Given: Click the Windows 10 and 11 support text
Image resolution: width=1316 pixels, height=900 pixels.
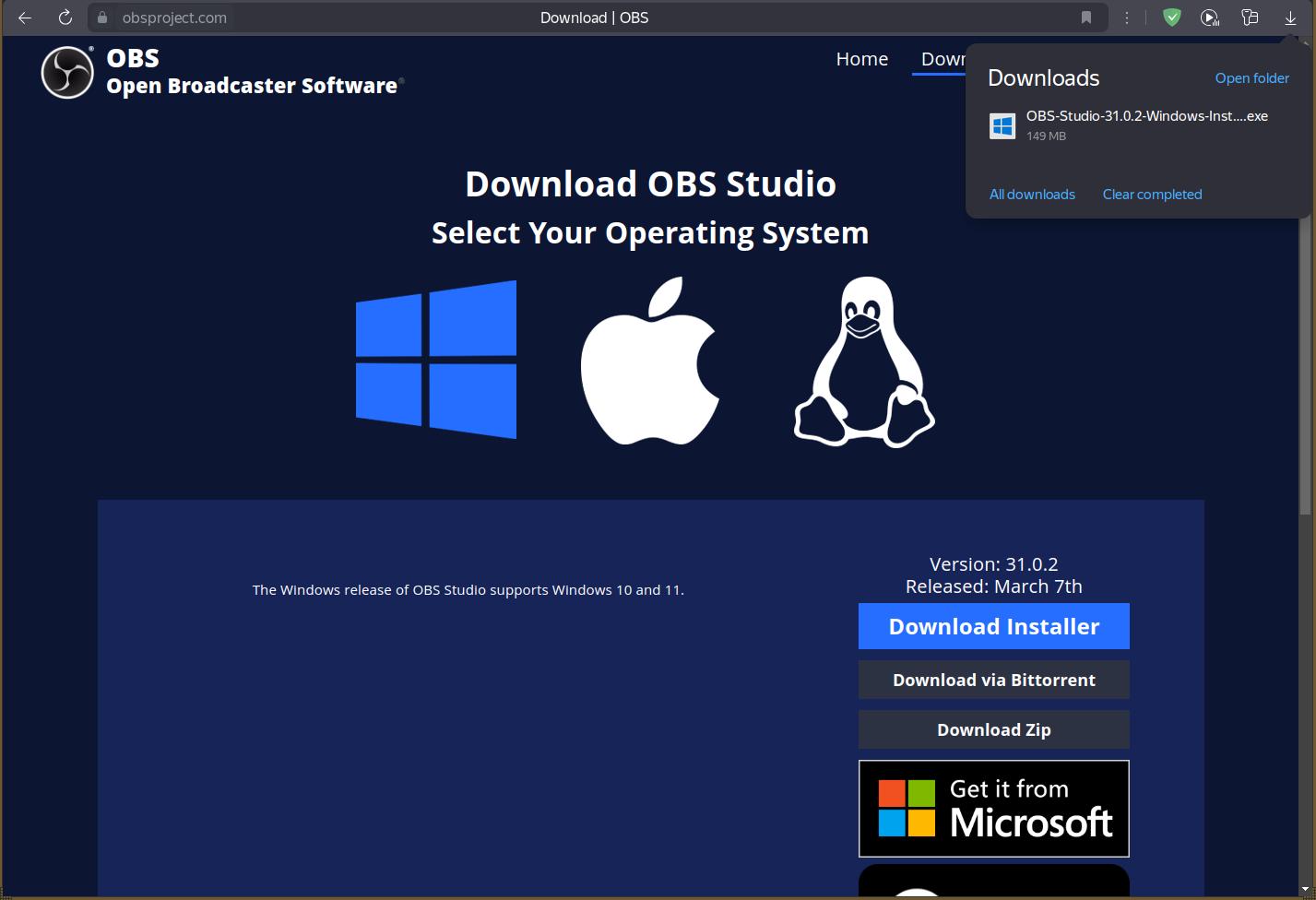Looking at the screenshot, I should click(468, 590).
